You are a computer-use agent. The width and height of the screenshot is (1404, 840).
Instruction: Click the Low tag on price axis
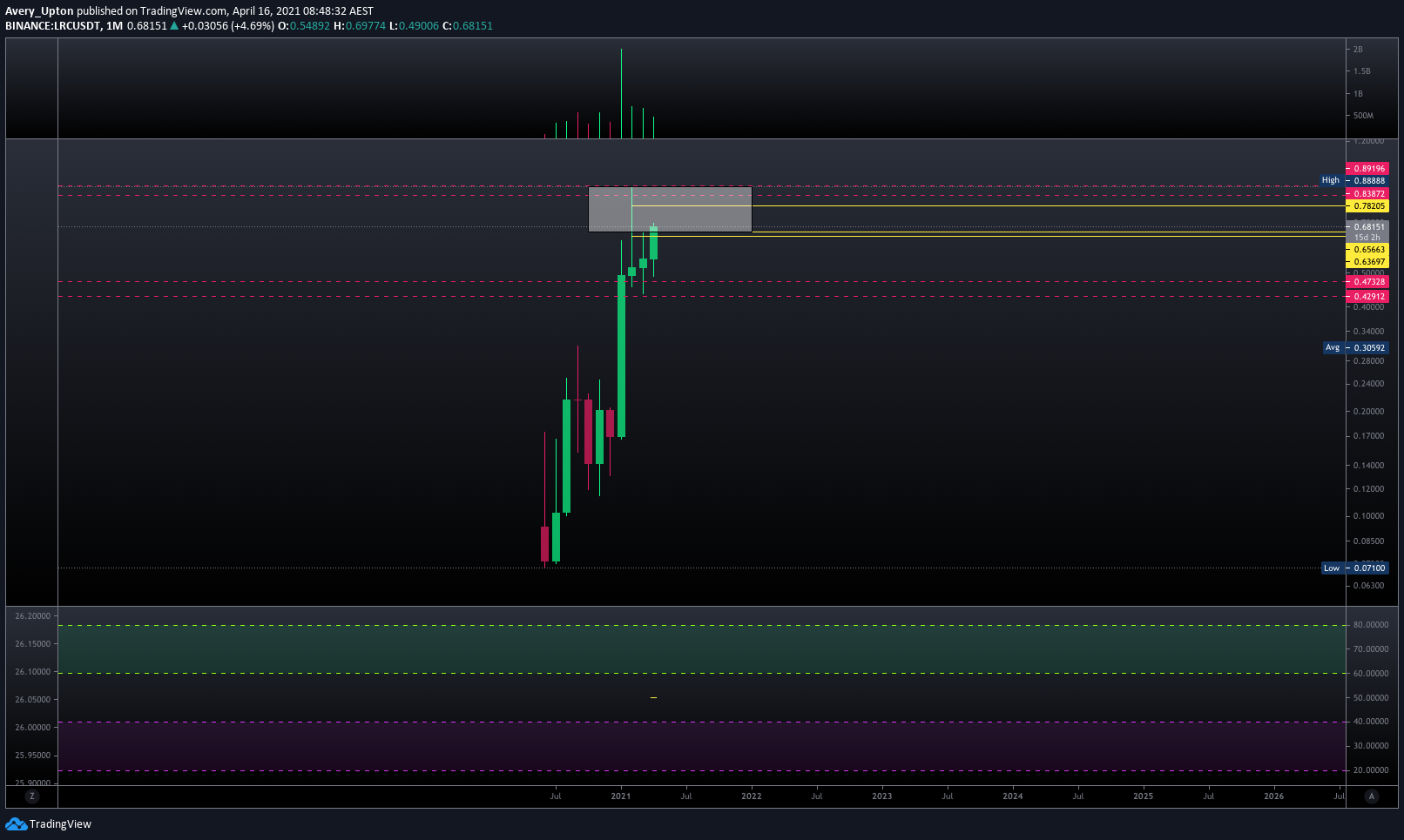1332,568
